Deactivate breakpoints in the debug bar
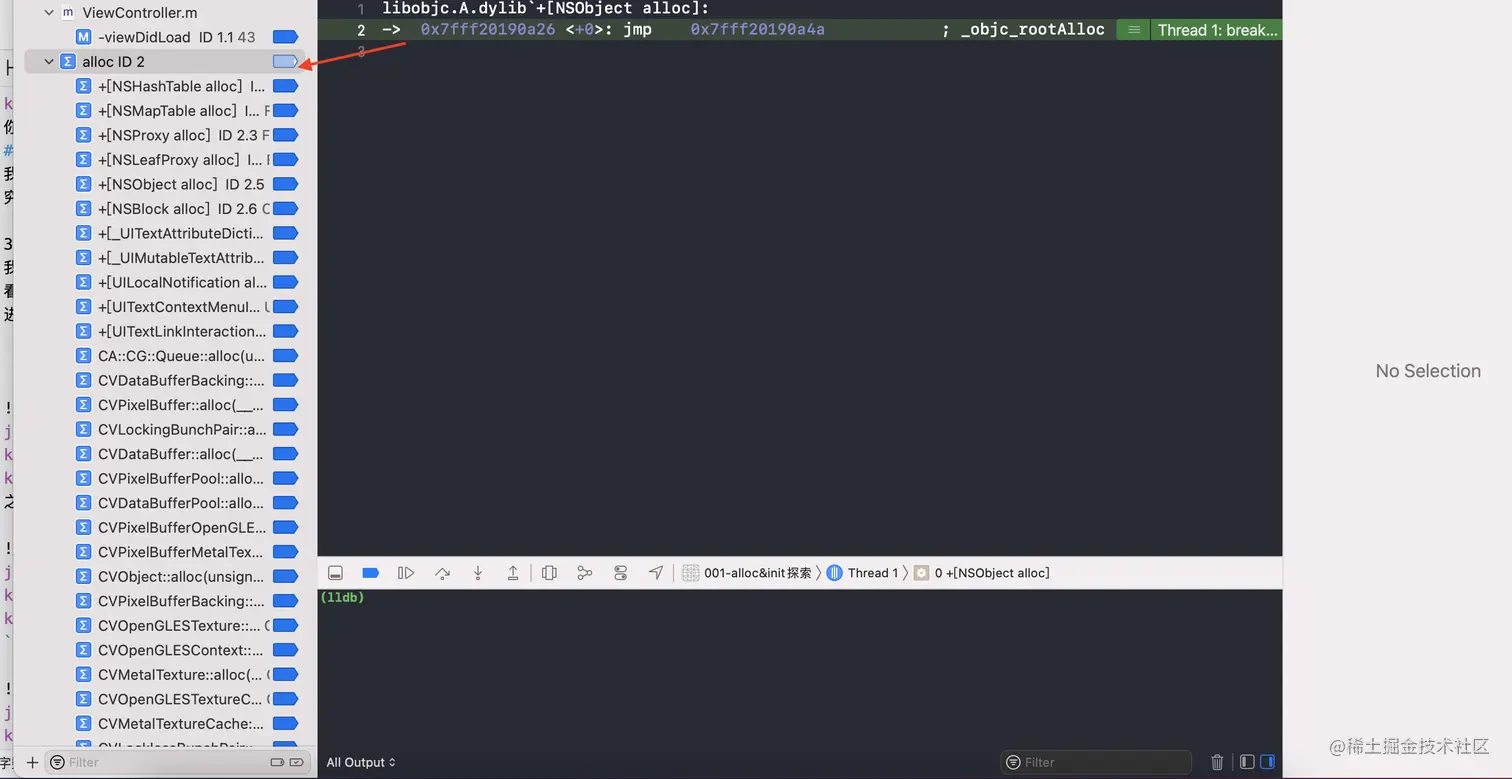 (370, 573)
